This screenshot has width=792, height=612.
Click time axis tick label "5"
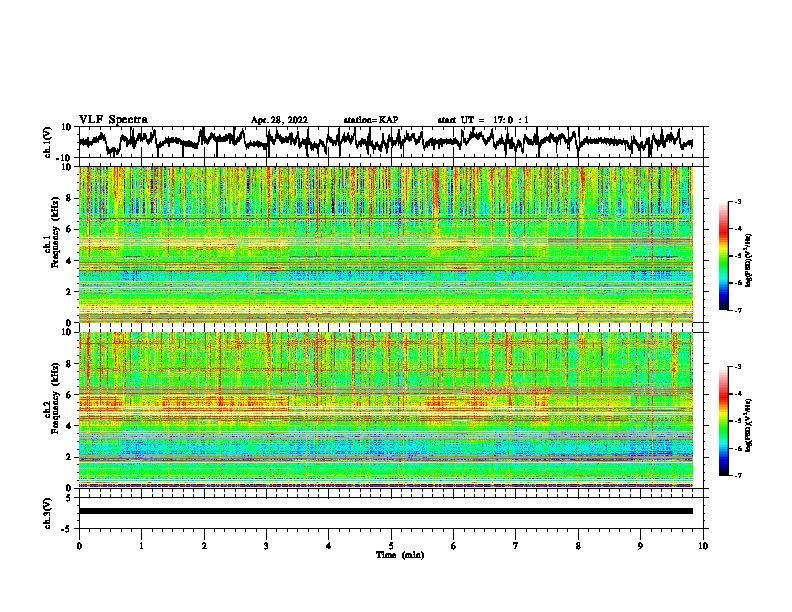click(391, 546)
